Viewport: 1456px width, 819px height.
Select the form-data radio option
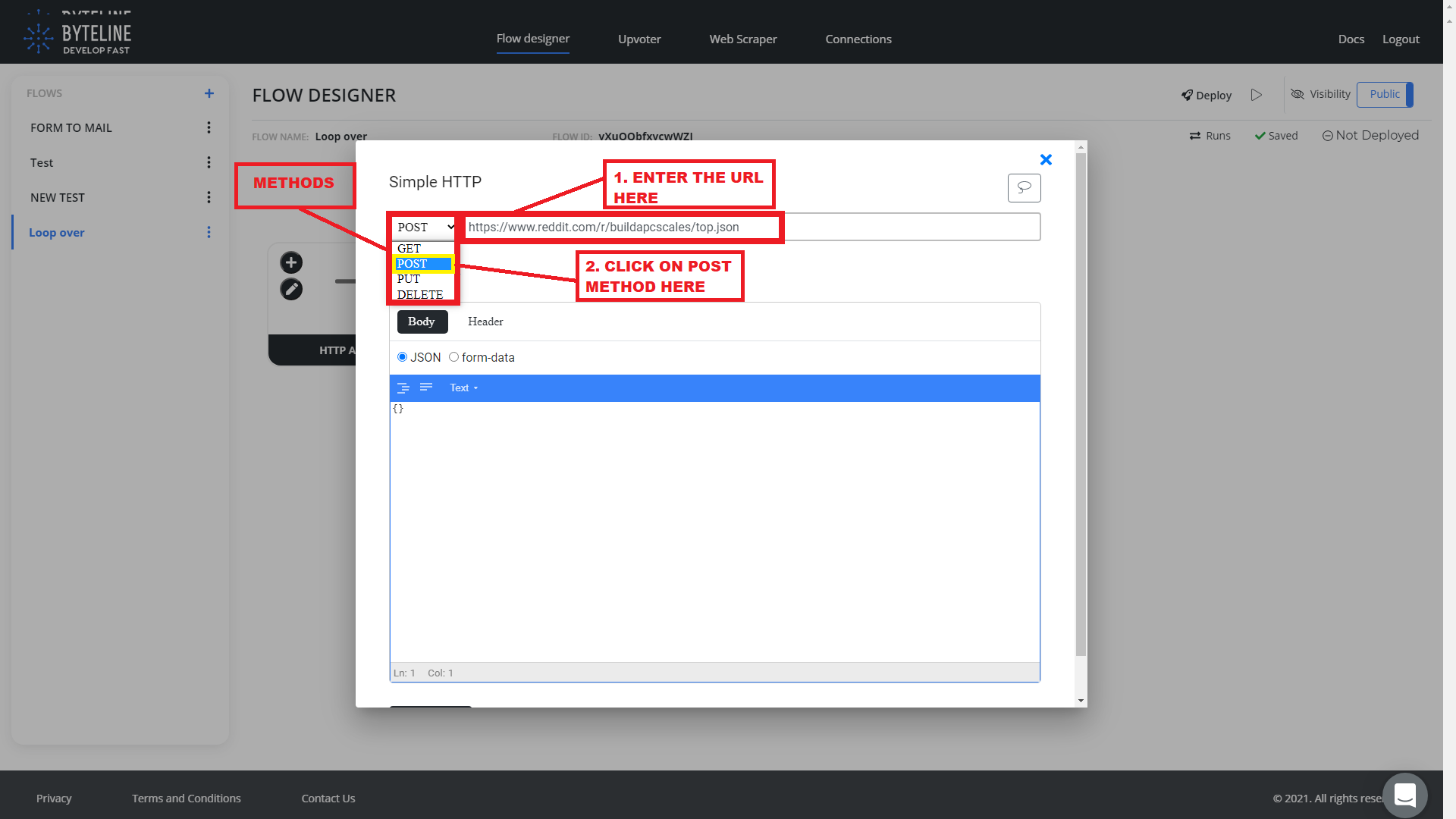click(453, 357)
